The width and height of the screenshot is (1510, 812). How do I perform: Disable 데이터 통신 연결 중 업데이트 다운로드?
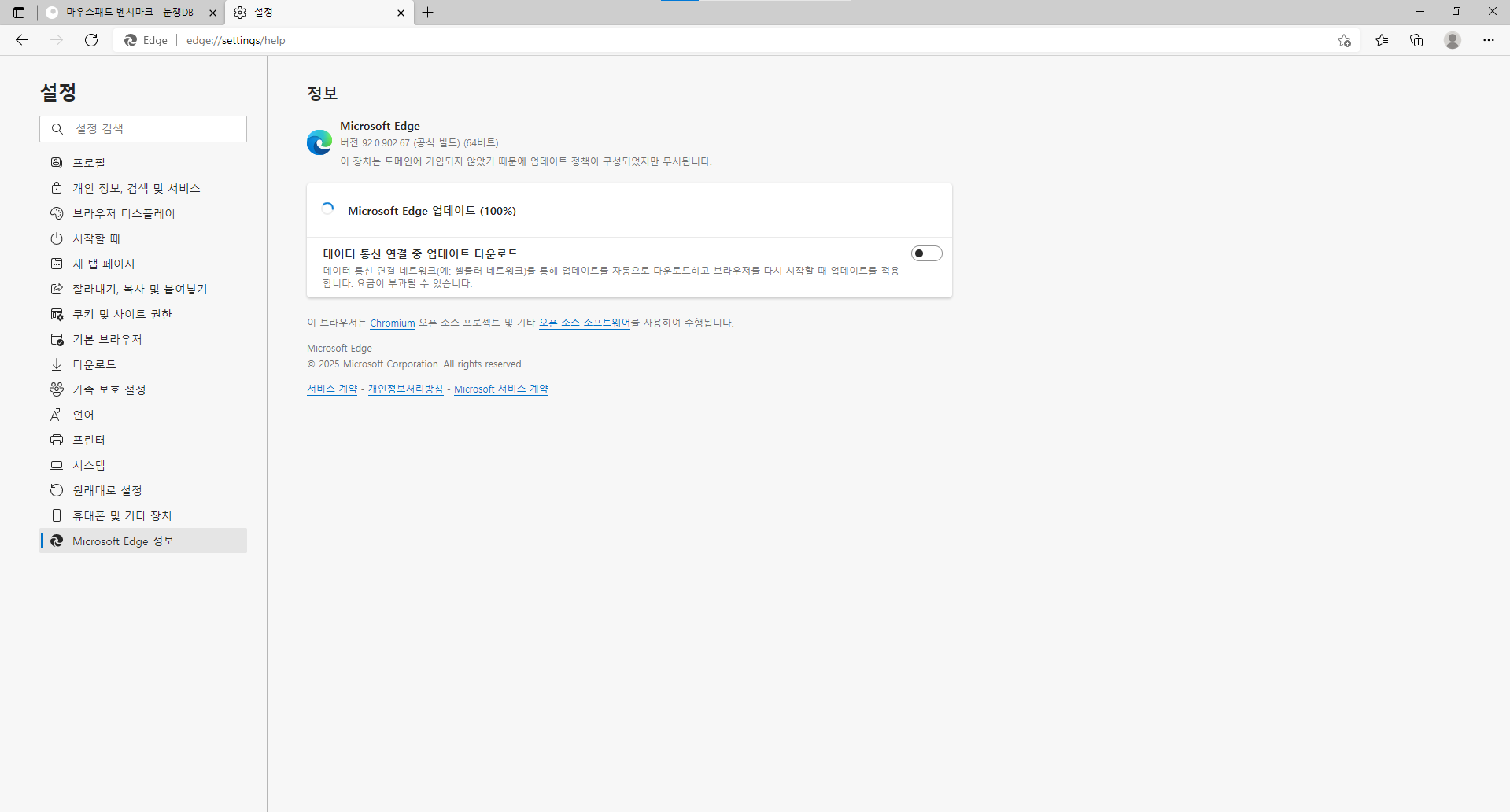pos(926,253)
